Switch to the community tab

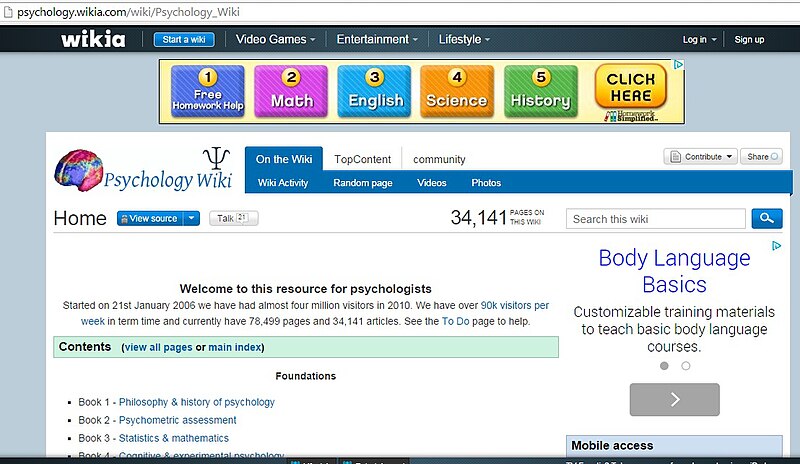(439, 159)
